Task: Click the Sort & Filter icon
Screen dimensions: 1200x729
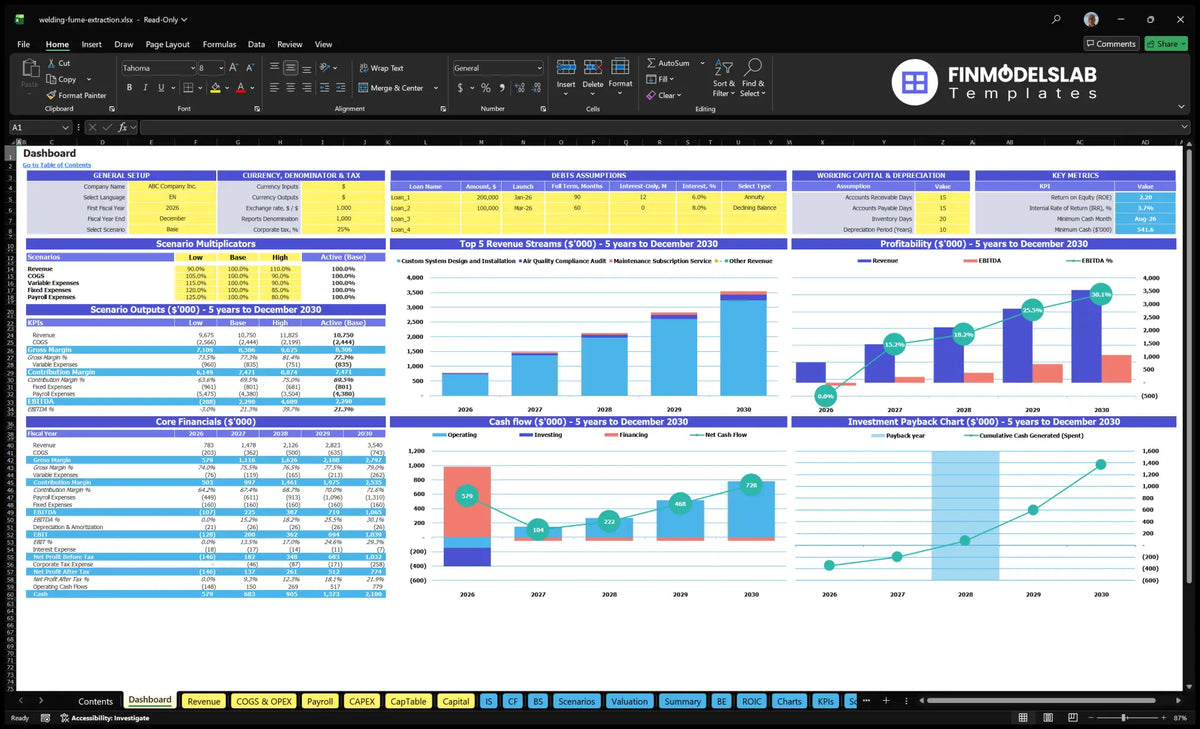Action: [724, 67]
